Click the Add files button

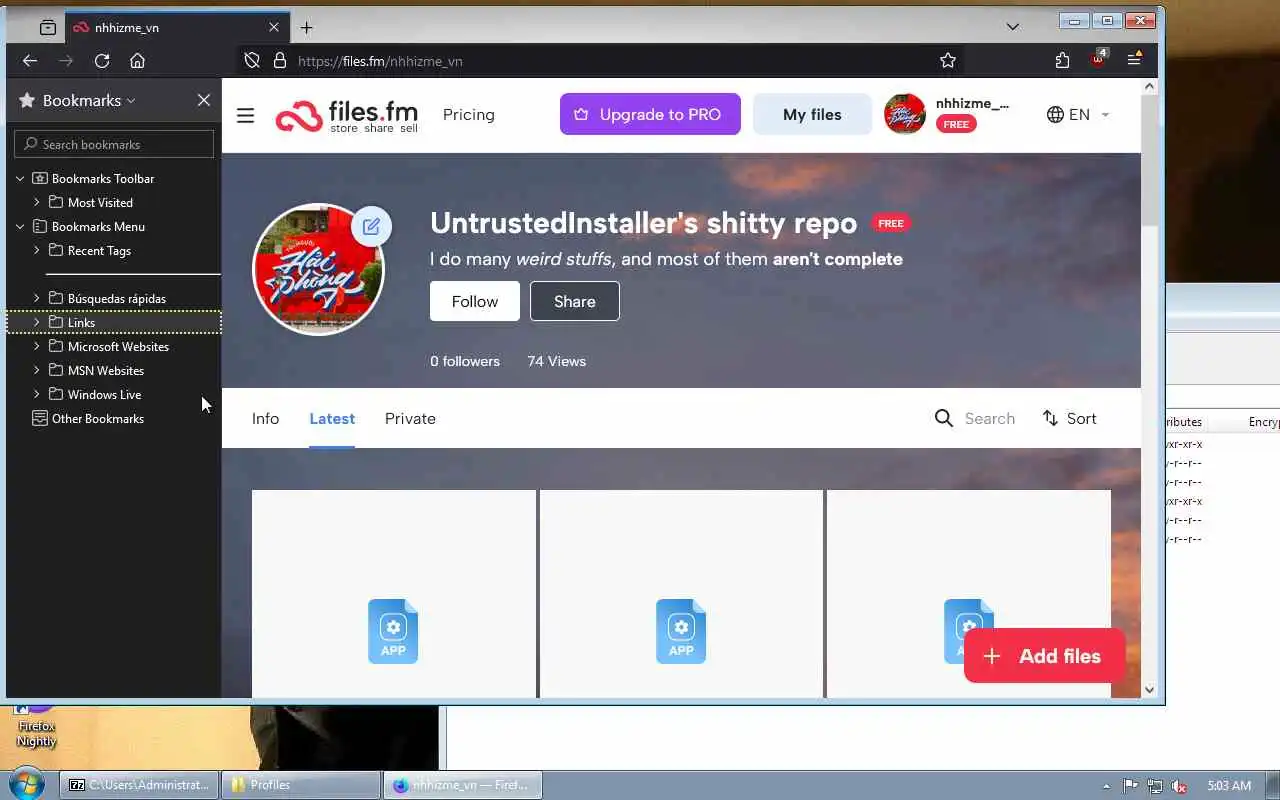coord(1045,656)
